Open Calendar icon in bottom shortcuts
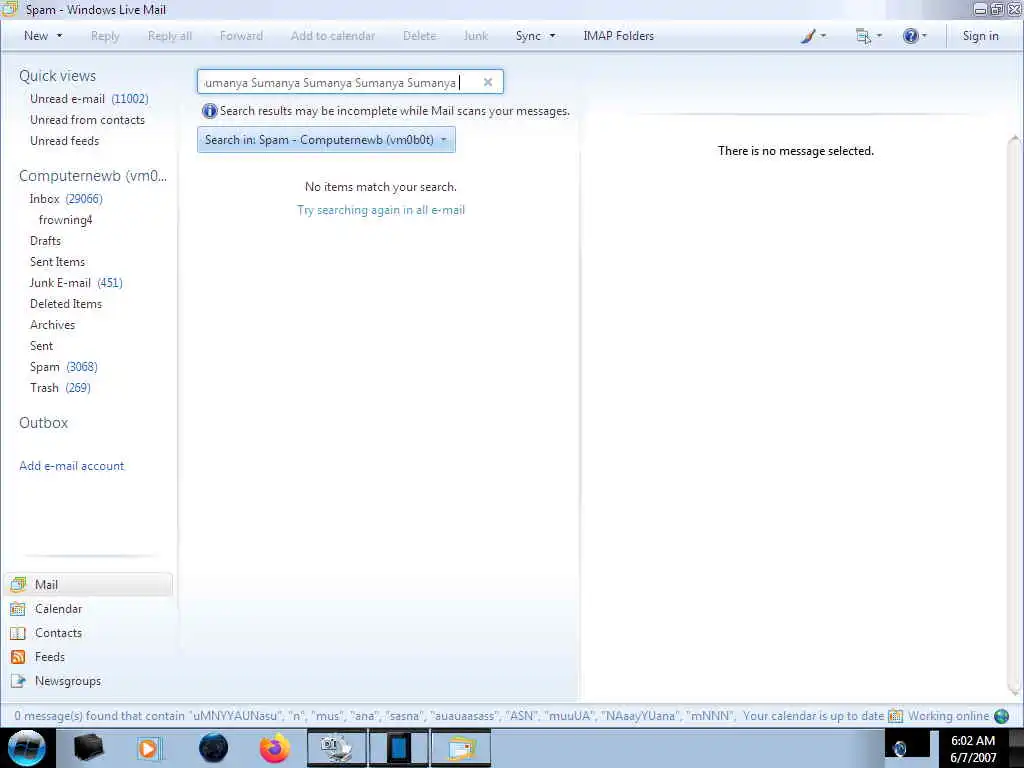Viewport: 1024px width, 768px height. pyautogui.click(x=18, y=609)
